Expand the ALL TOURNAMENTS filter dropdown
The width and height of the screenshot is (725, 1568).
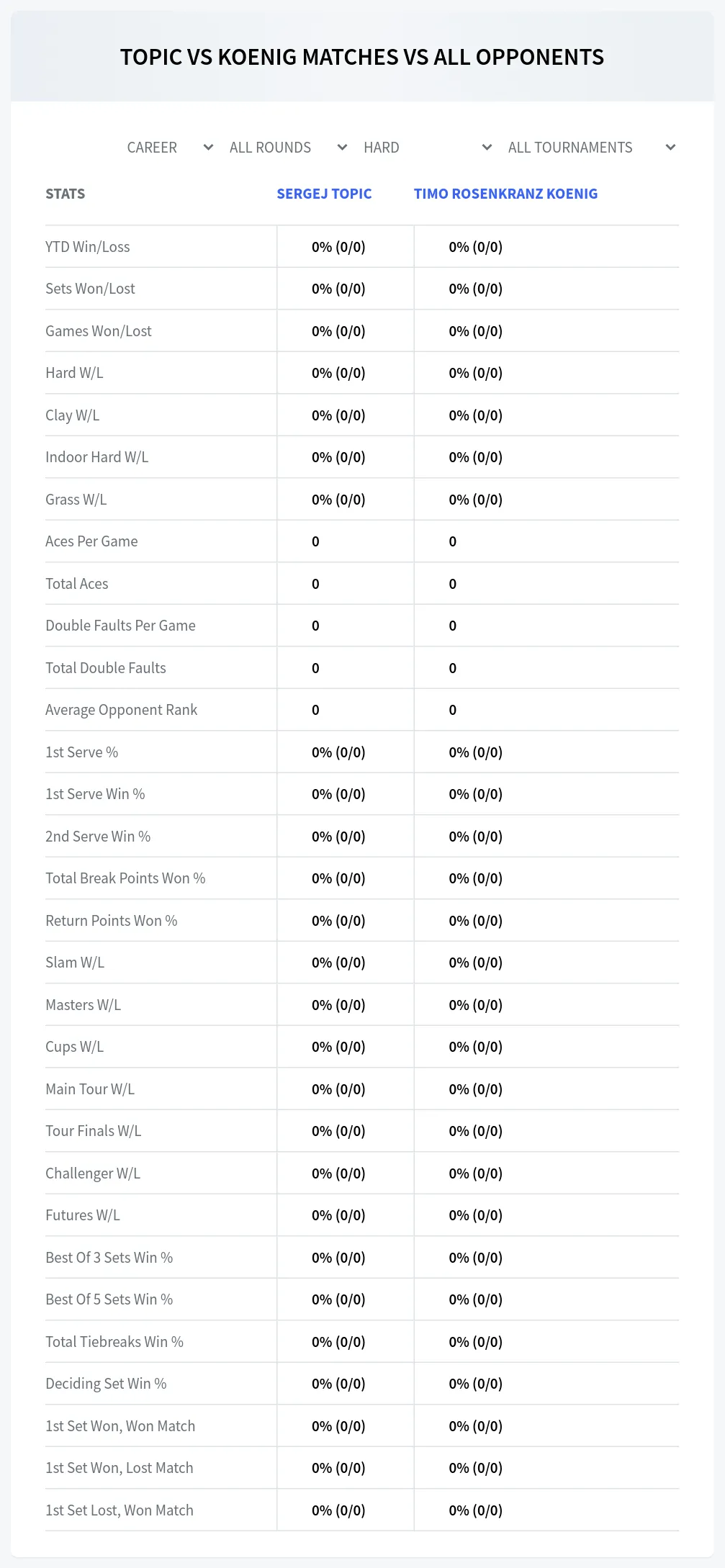coord(592,148)
